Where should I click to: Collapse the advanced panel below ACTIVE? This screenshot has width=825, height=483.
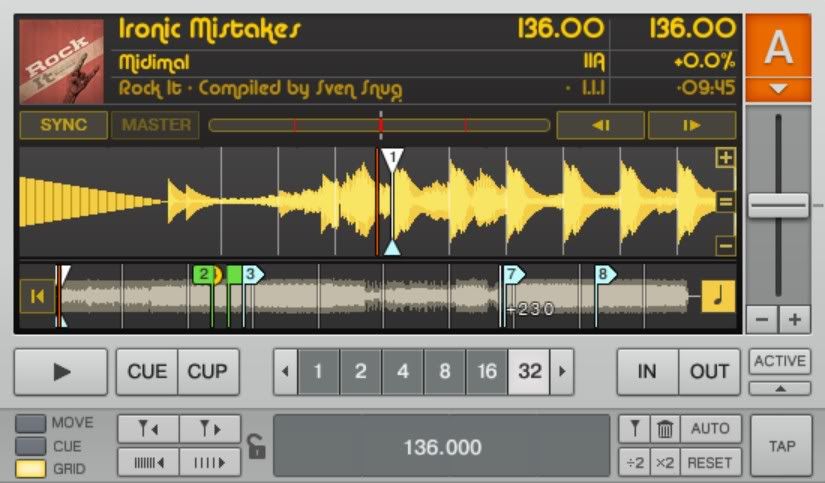click(x=780, y=388)
